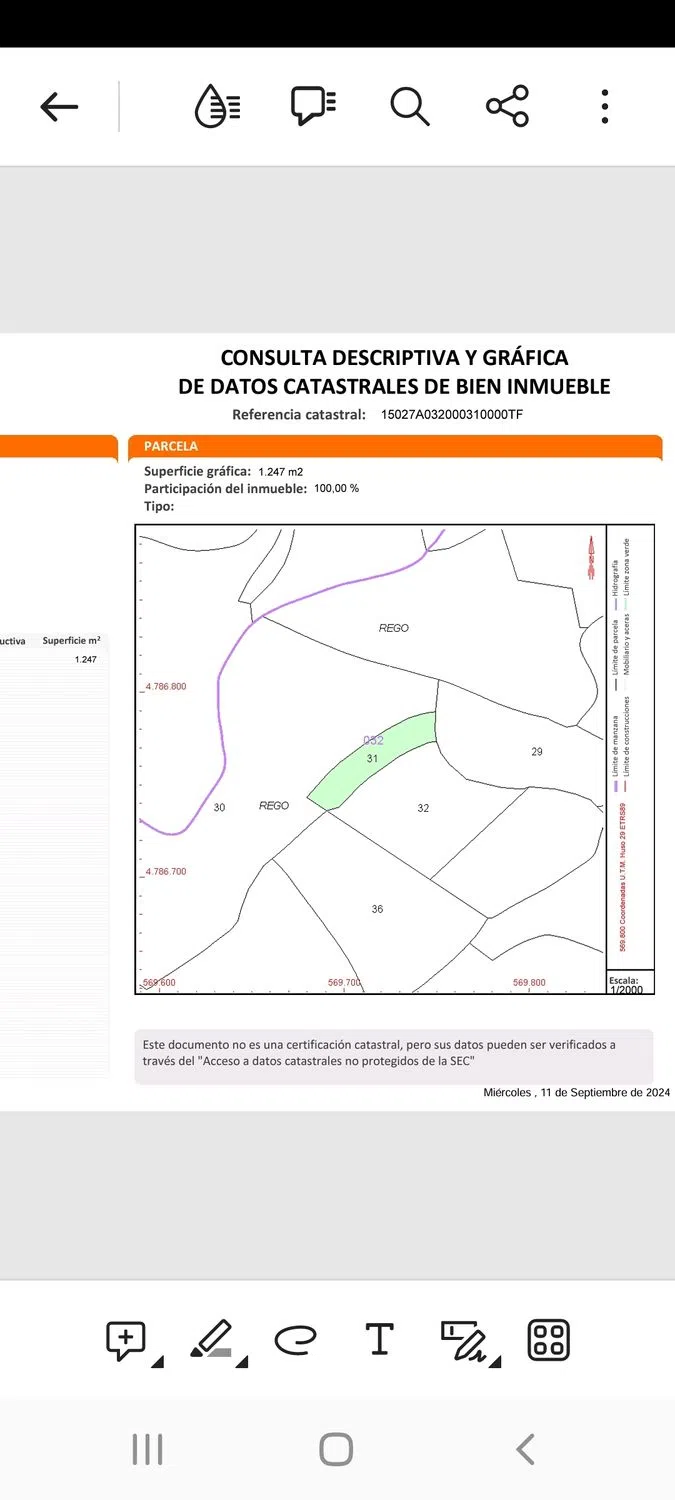The image size is (675, 1500).
Task: Select the add comment note tool
Action: click(126, 1340)
